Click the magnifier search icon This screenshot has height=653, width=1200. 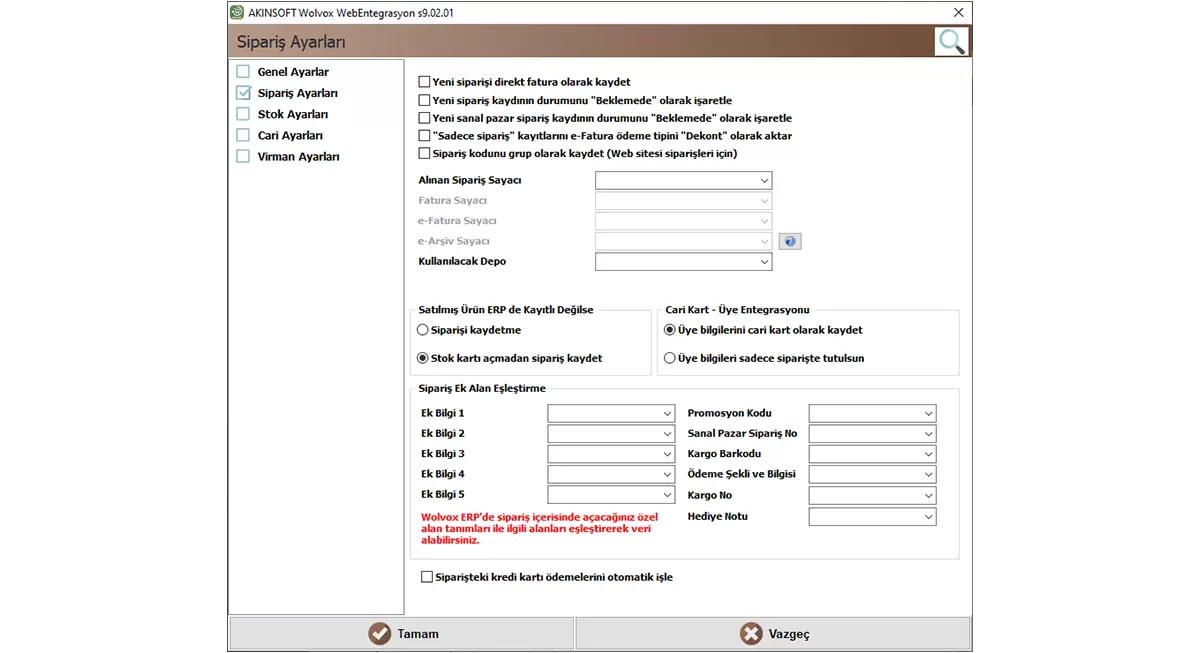(951, 42)
